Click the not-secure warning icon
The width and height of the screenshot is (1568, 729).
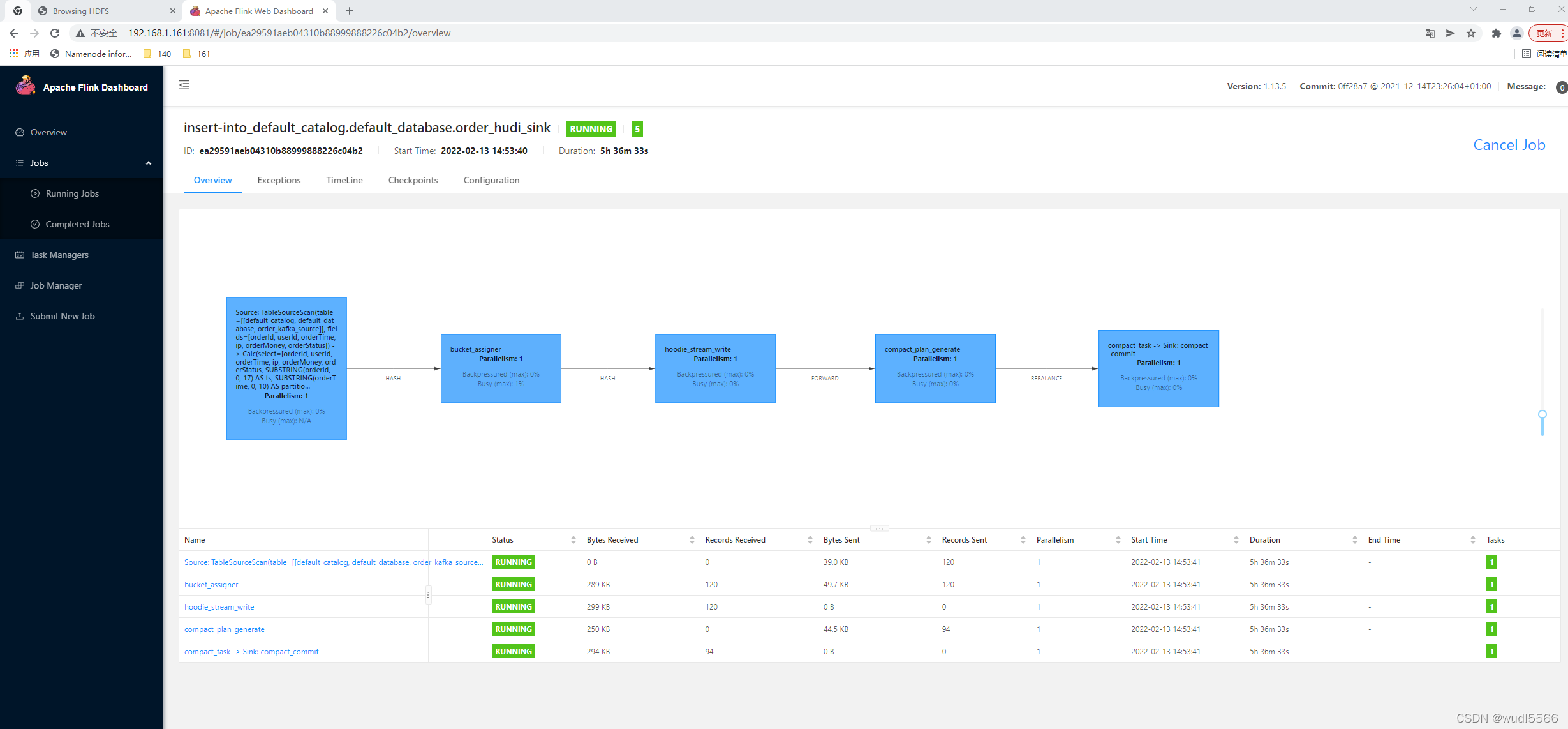pos(80,33)
